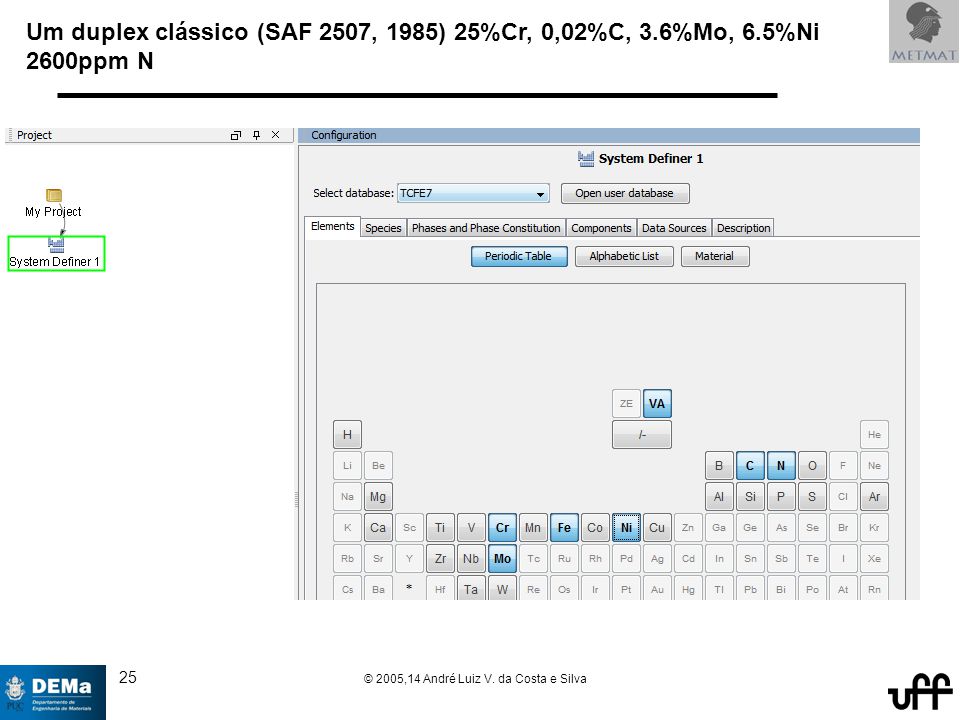Image resolution: width=960 pixels, height=720 pixels.
Task: Select Silicon (Si) element
Action: coord(749,497)
